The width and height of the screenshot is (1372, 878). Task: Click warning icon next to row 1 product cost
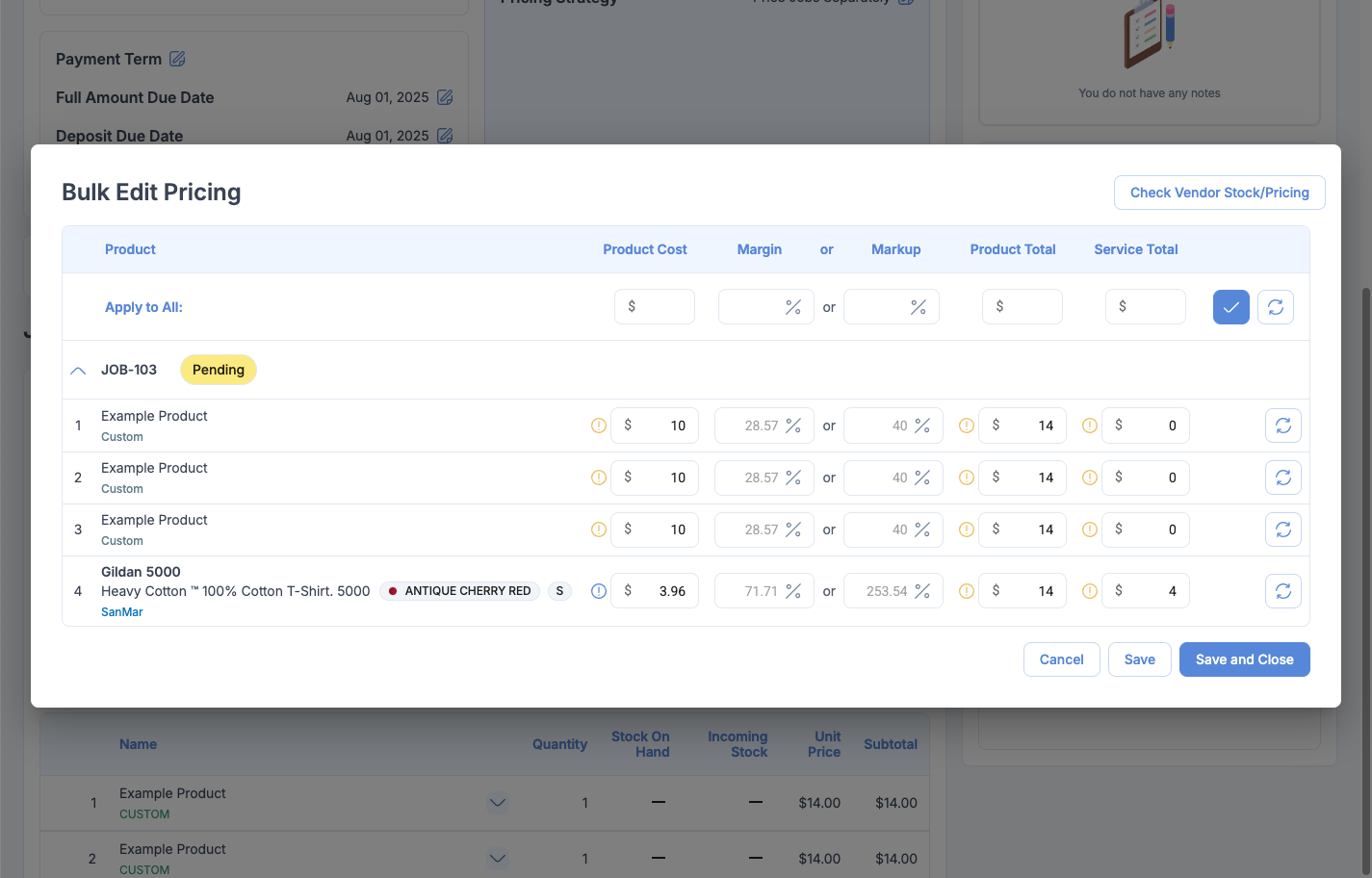click(x=598, y=426)
